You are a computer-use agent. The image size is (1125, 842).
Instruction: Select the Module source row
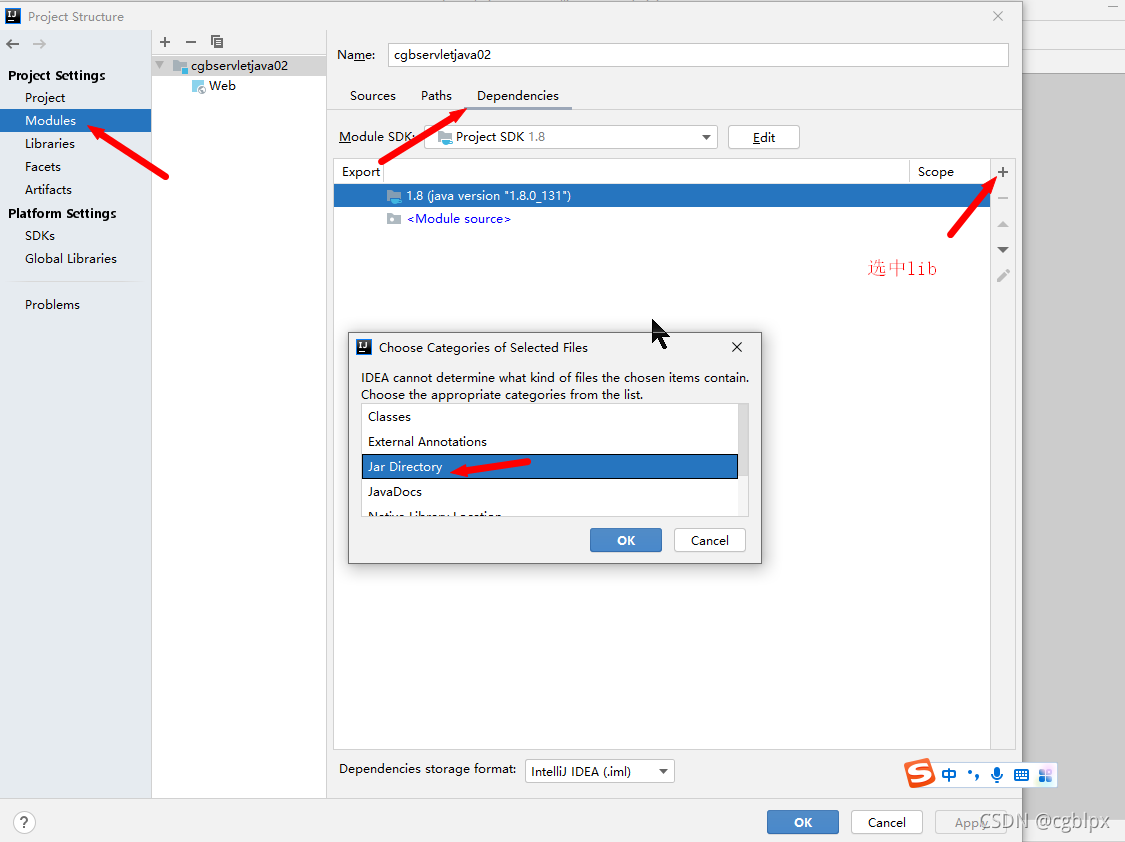(662, 219)
